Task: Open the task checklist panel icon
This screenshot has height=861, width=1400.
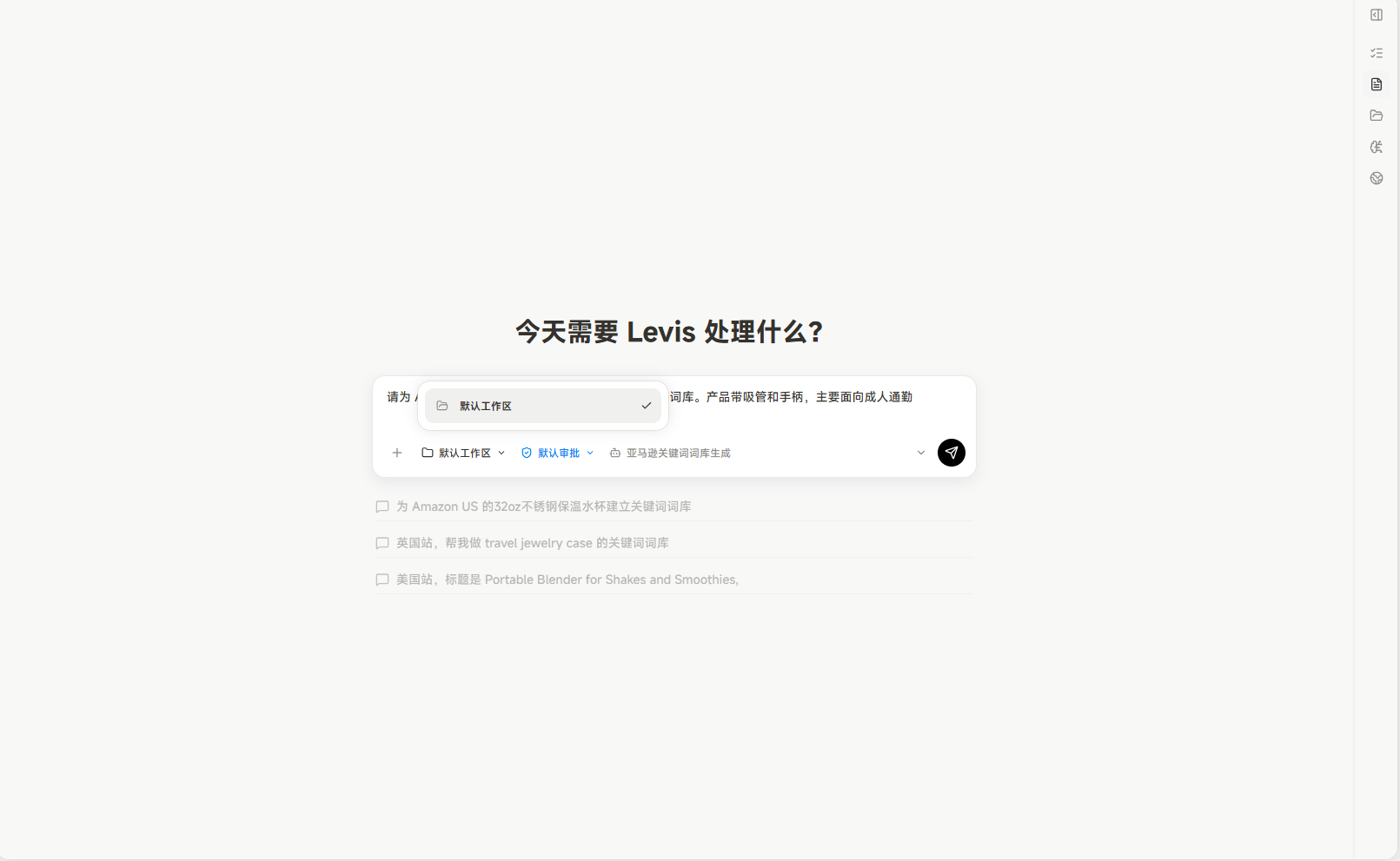Action: [x=1377, y=53]
